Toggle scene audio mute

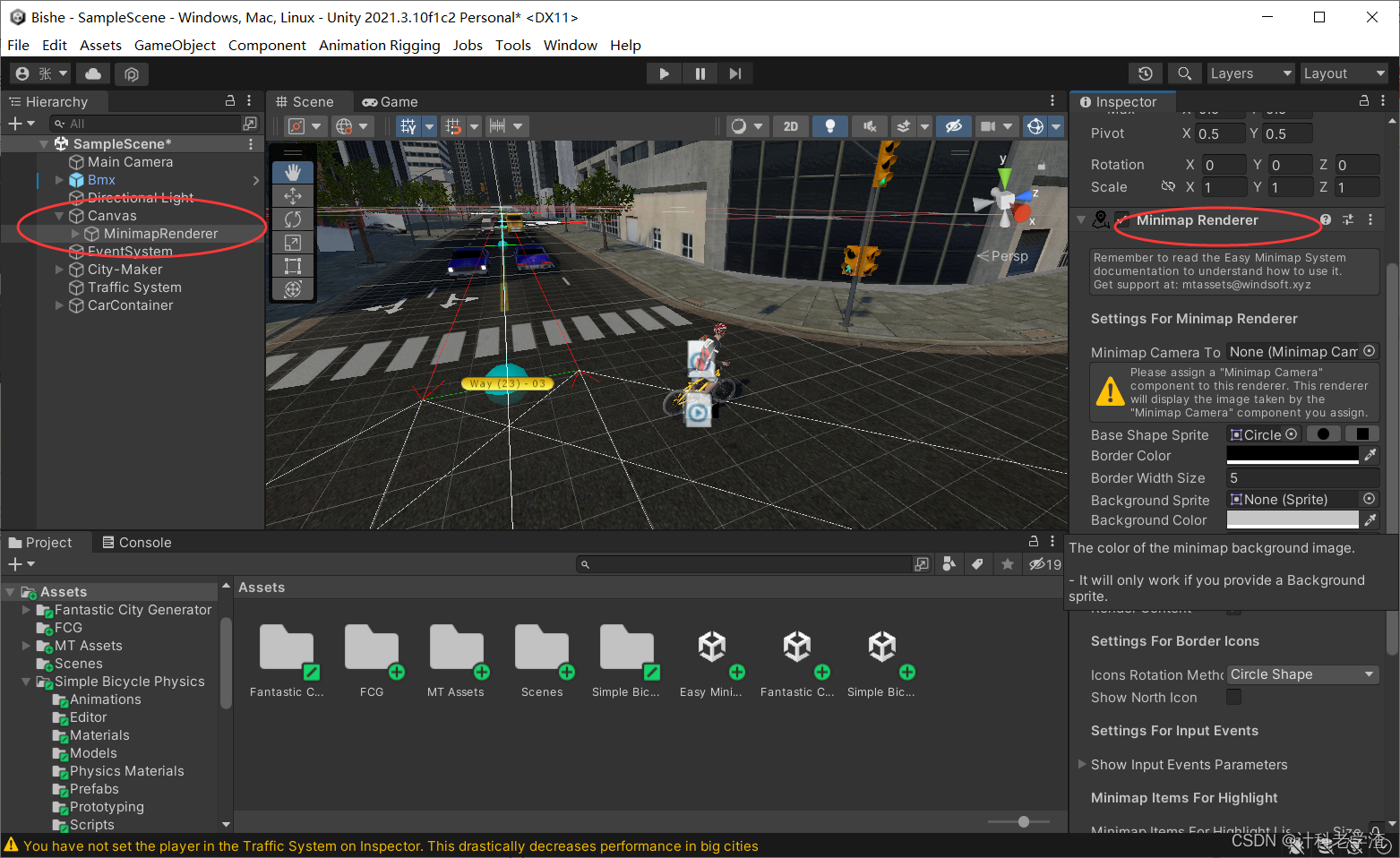click(869, 126)
